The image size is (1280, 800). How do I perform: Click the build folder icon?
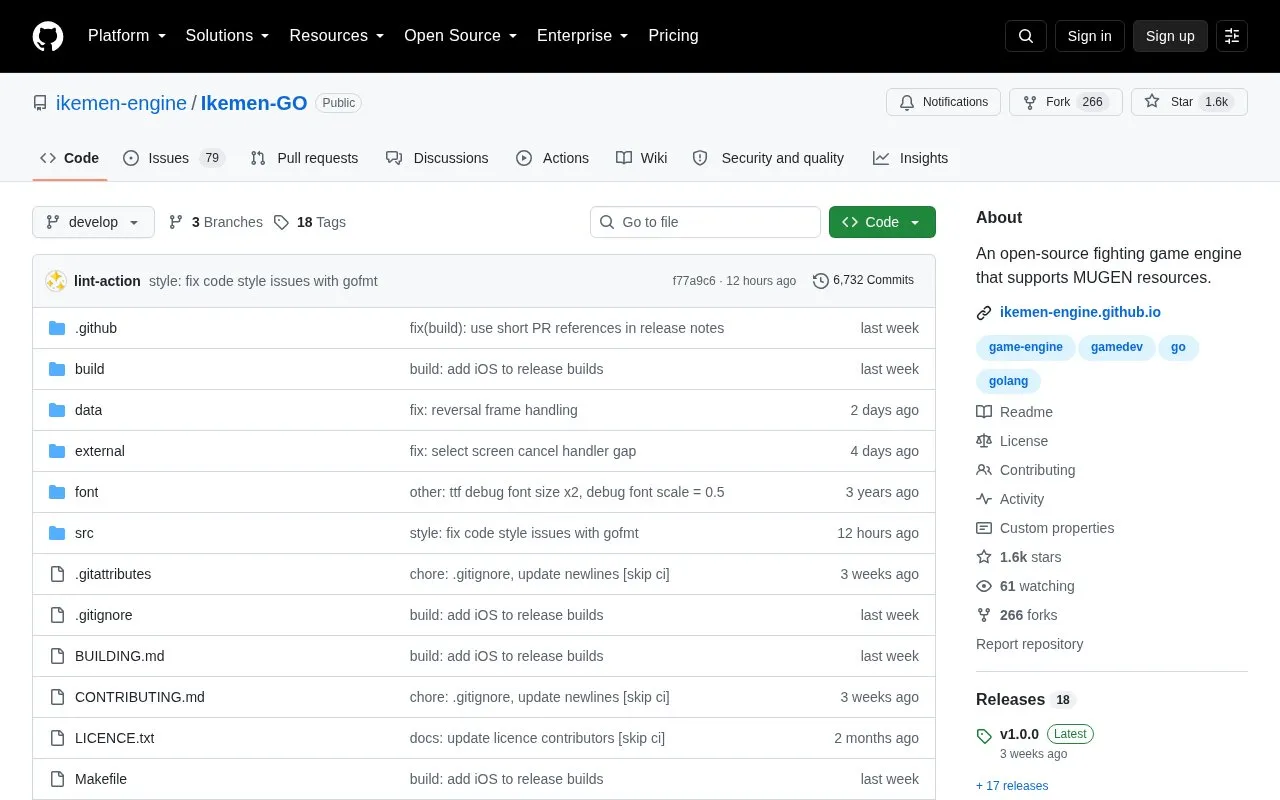tap(57, 369)
